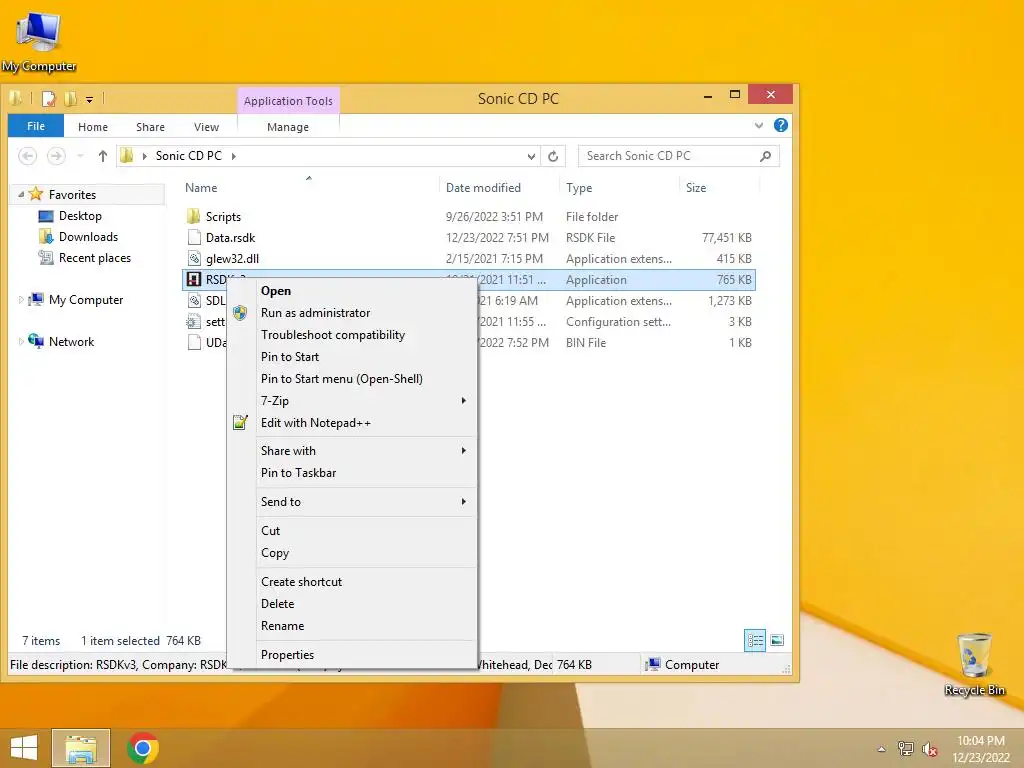This screenshot has width=1024, height=768.
Task: Go up one folder level arrow
Action: [103, 155]
